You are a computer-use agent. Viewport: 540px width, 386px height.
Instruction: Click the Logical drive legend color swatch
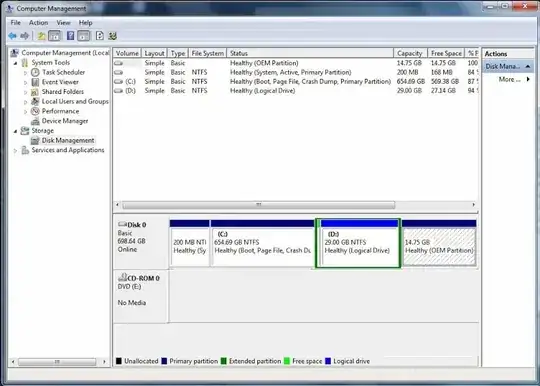tap(328, 361)
